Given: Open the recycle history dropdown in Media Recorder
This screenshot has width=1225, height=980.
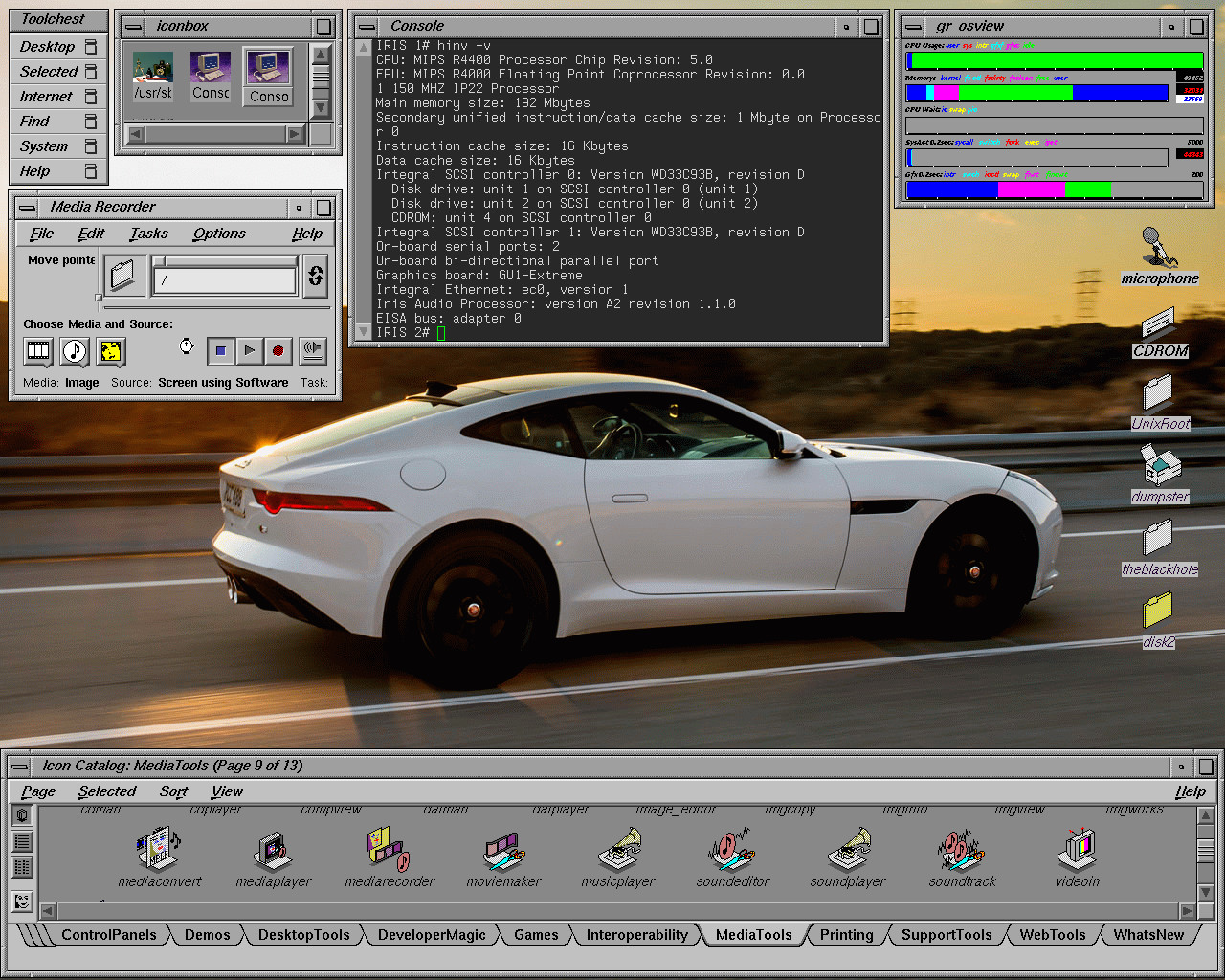Looking at the screenshot, I should (315, 277).
